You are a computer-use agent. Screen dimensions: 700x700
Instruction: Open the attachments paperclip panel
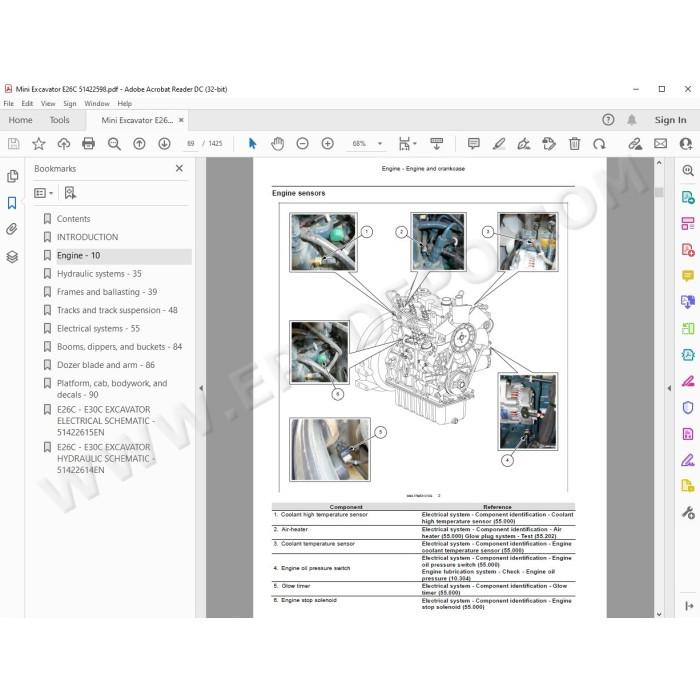[x=12, y=229]
